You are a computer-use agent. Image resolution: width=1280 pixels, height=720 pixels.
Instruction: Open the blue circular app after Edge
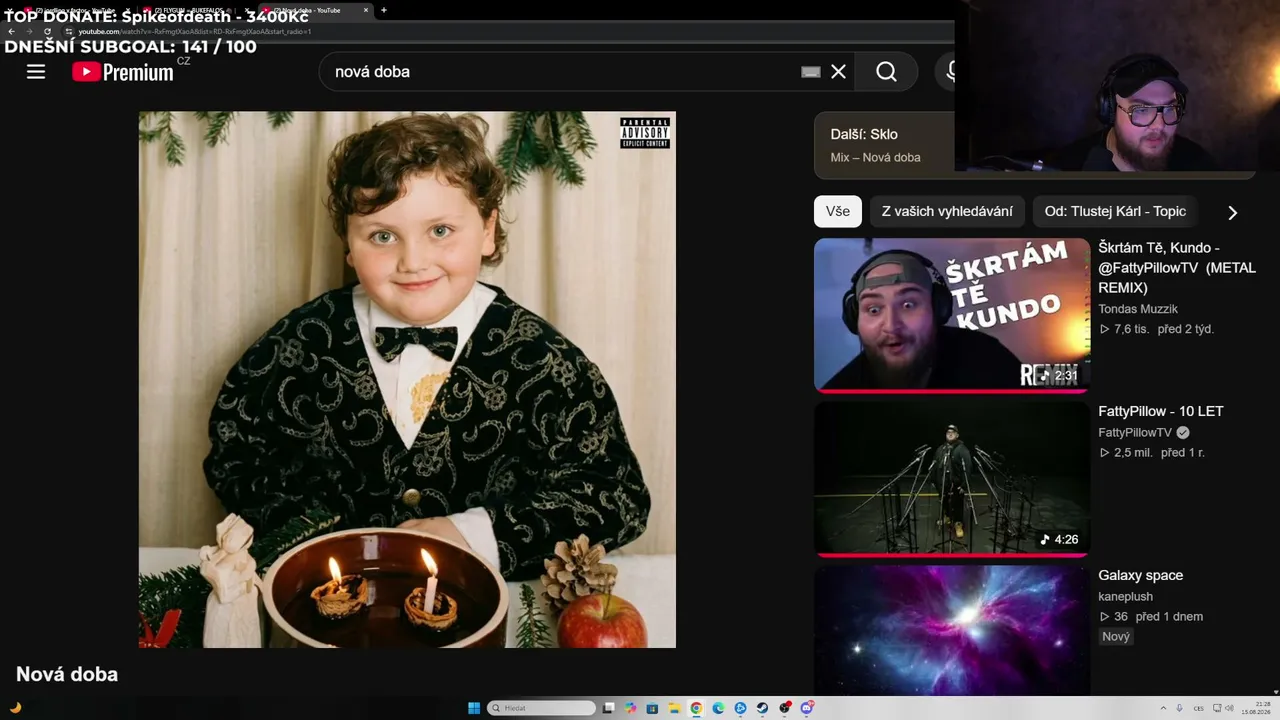[x=740, y=708]
